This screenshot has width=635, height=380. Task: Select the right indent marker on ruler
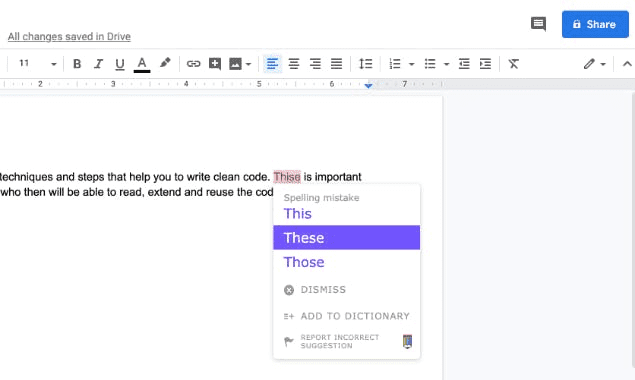[368, 85]
